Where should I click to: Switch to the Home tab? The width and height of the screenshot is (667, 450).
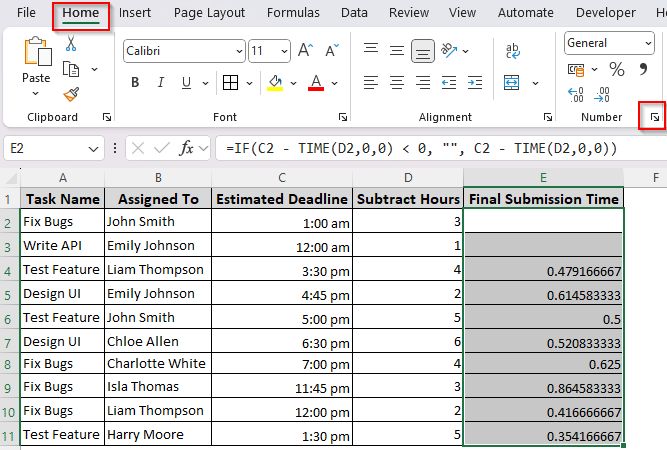click(x=80, y=13)
